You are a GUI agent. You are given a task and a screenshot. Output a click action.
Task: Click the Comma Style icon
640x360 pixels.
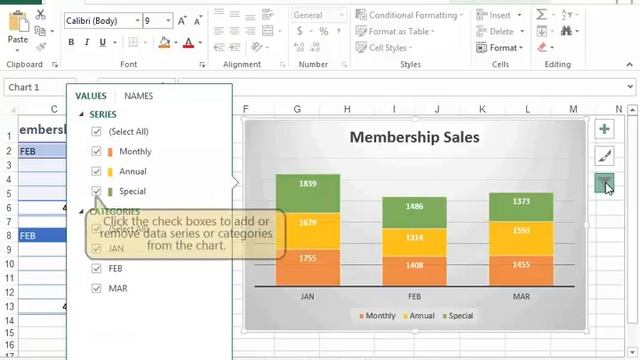(339, 31)
